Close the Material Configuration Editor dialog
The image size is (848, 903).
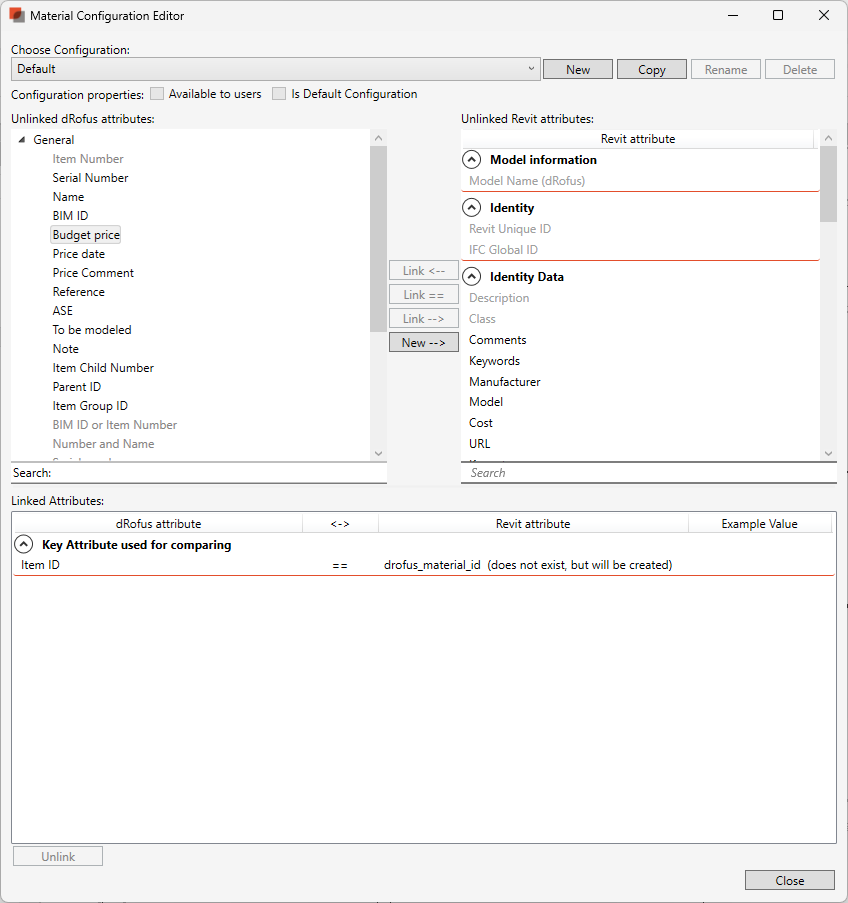point(789,880)
